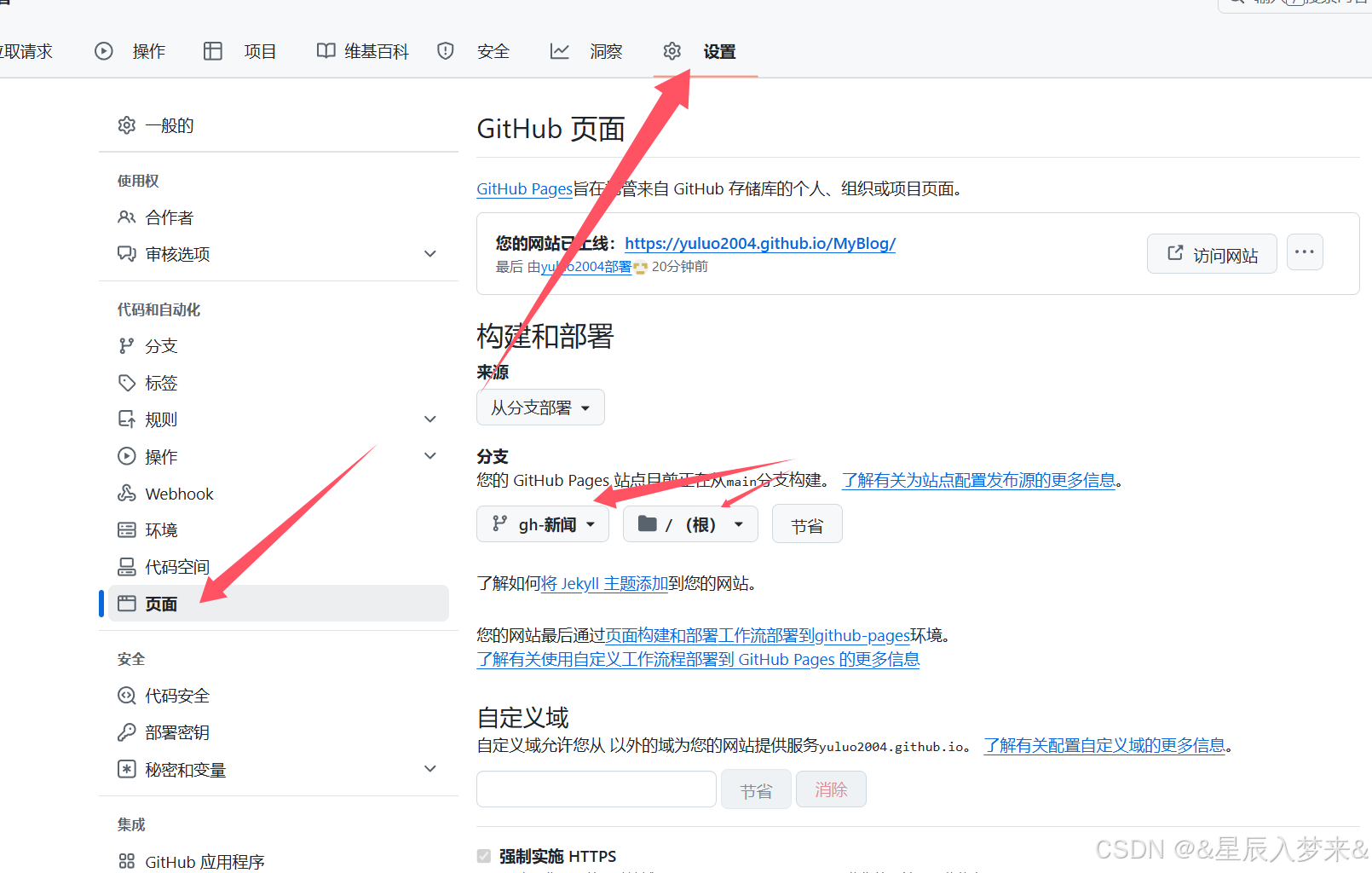Open the gh-新闻 branch selector
Viewport: 1372px width, 873px height.
point(542,523)
